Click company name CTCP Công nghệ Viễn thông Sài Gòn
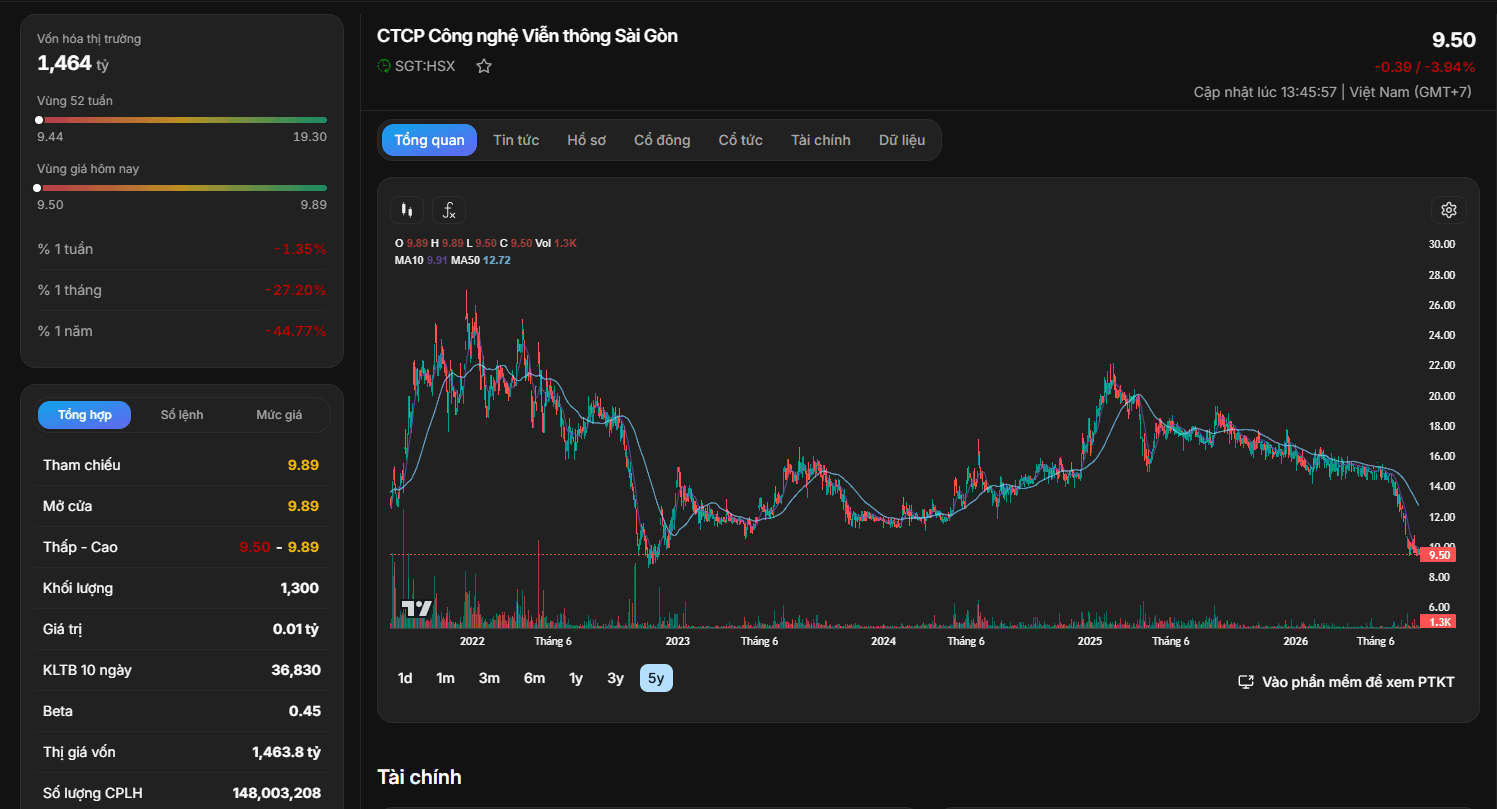 click(527, 36)
